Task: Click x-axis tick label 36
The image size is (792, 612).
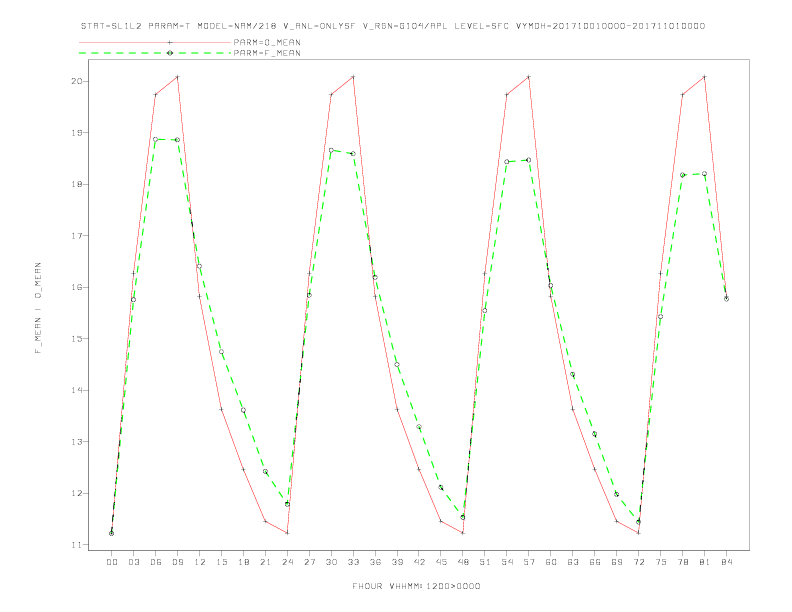Action: [375, 562]
